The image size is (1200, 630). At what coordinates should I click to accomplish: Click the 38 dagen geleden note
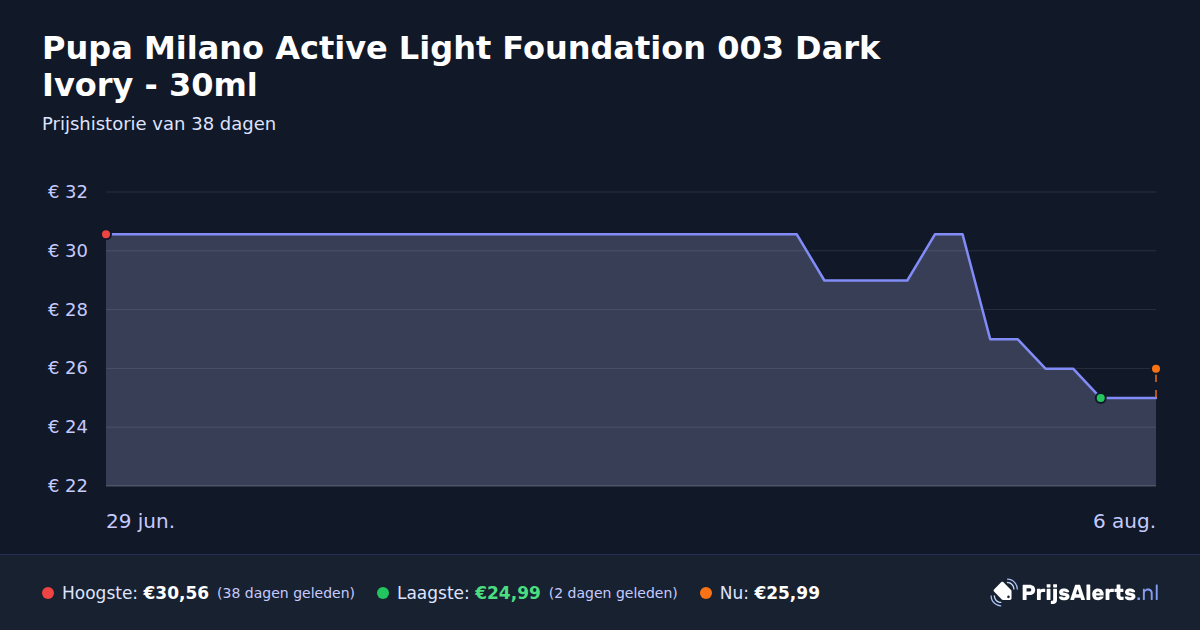(x=286, y=593)
